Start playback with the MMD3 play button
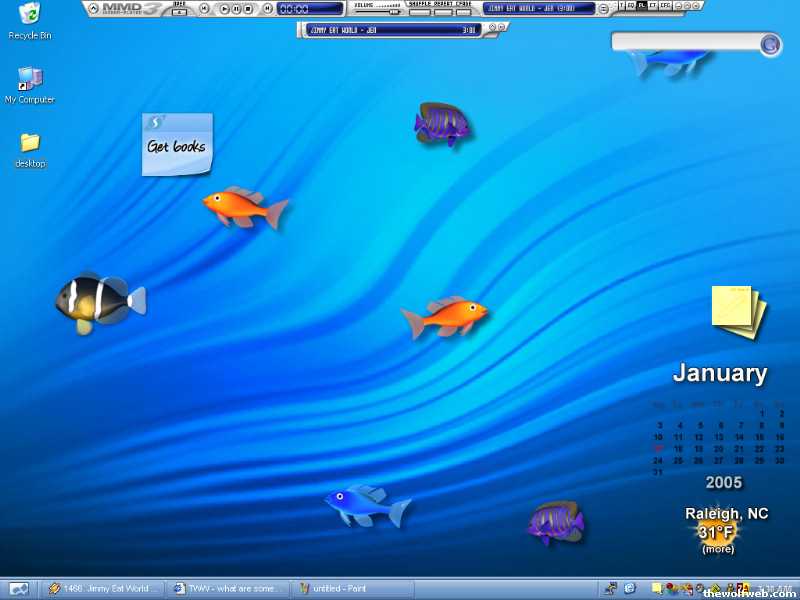 pyautogui.click(x=224, y=9)
